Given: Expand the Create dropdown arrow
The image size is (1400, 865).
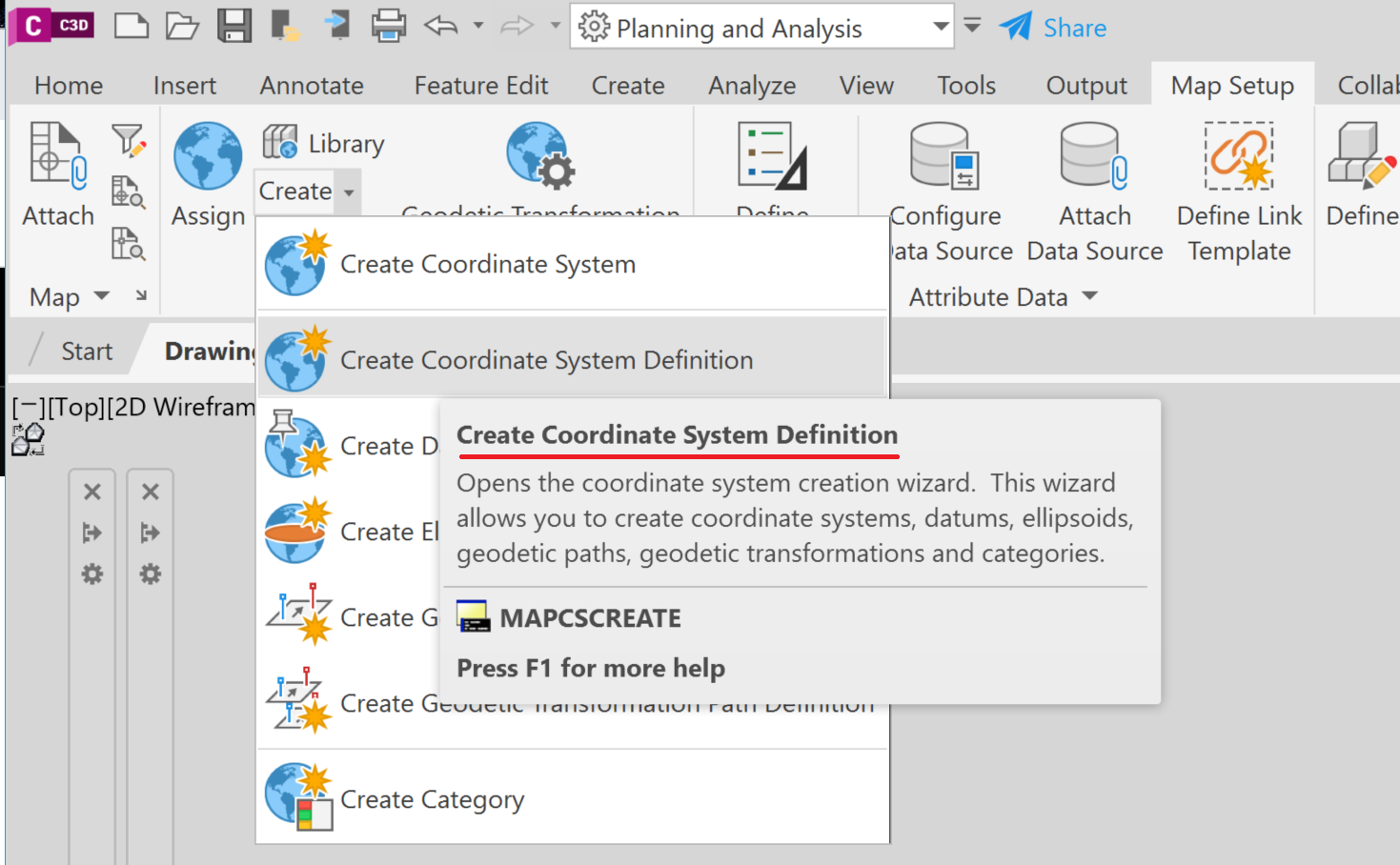Looking at the screenshot, I should pyautogui.click(x=349, y=191).
